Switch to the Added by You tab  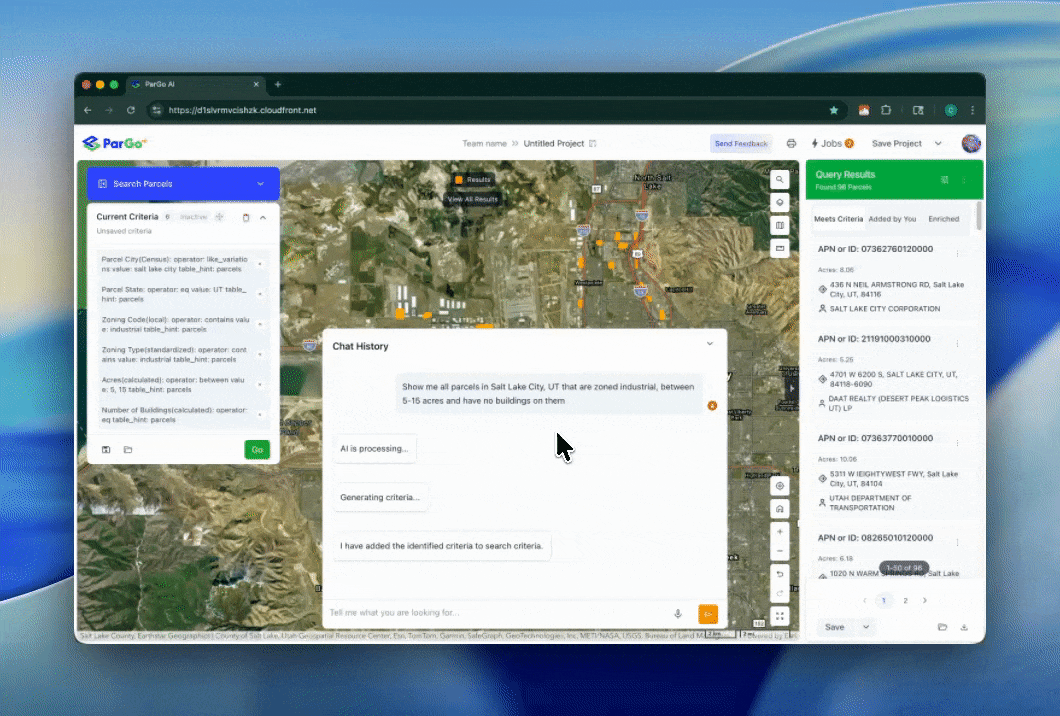892,219
